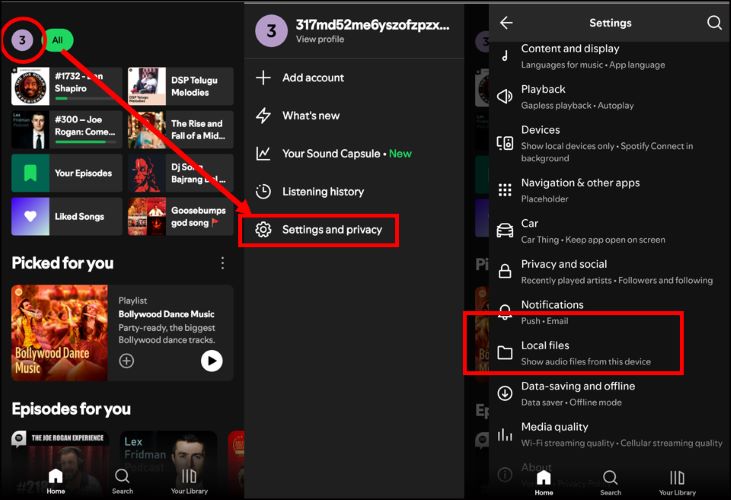Click the What's new lightning icon
The image size is (731, 500).
pos(263,116)
